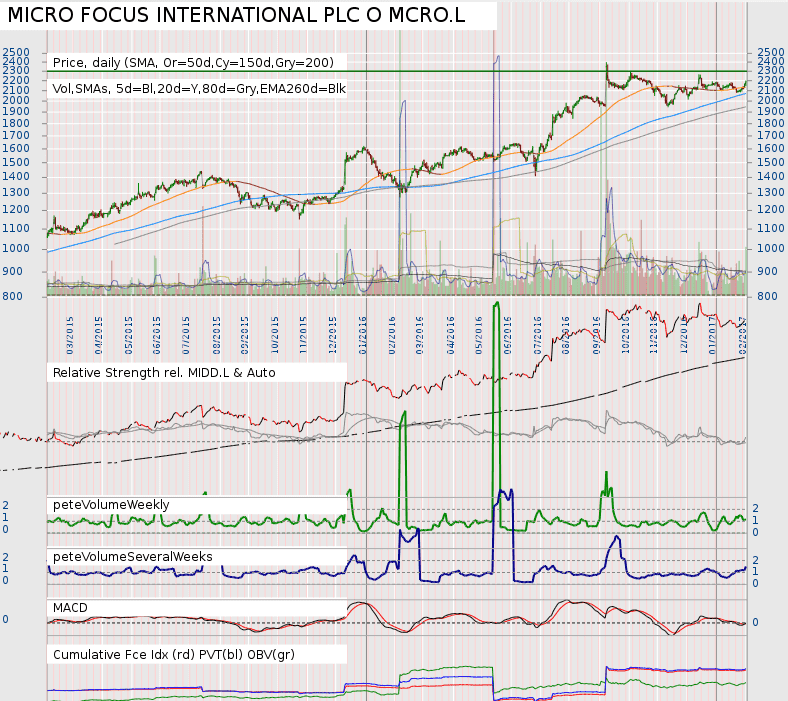Click the 2500 value on left price axis
788x701 pixels.
[16, 52]
